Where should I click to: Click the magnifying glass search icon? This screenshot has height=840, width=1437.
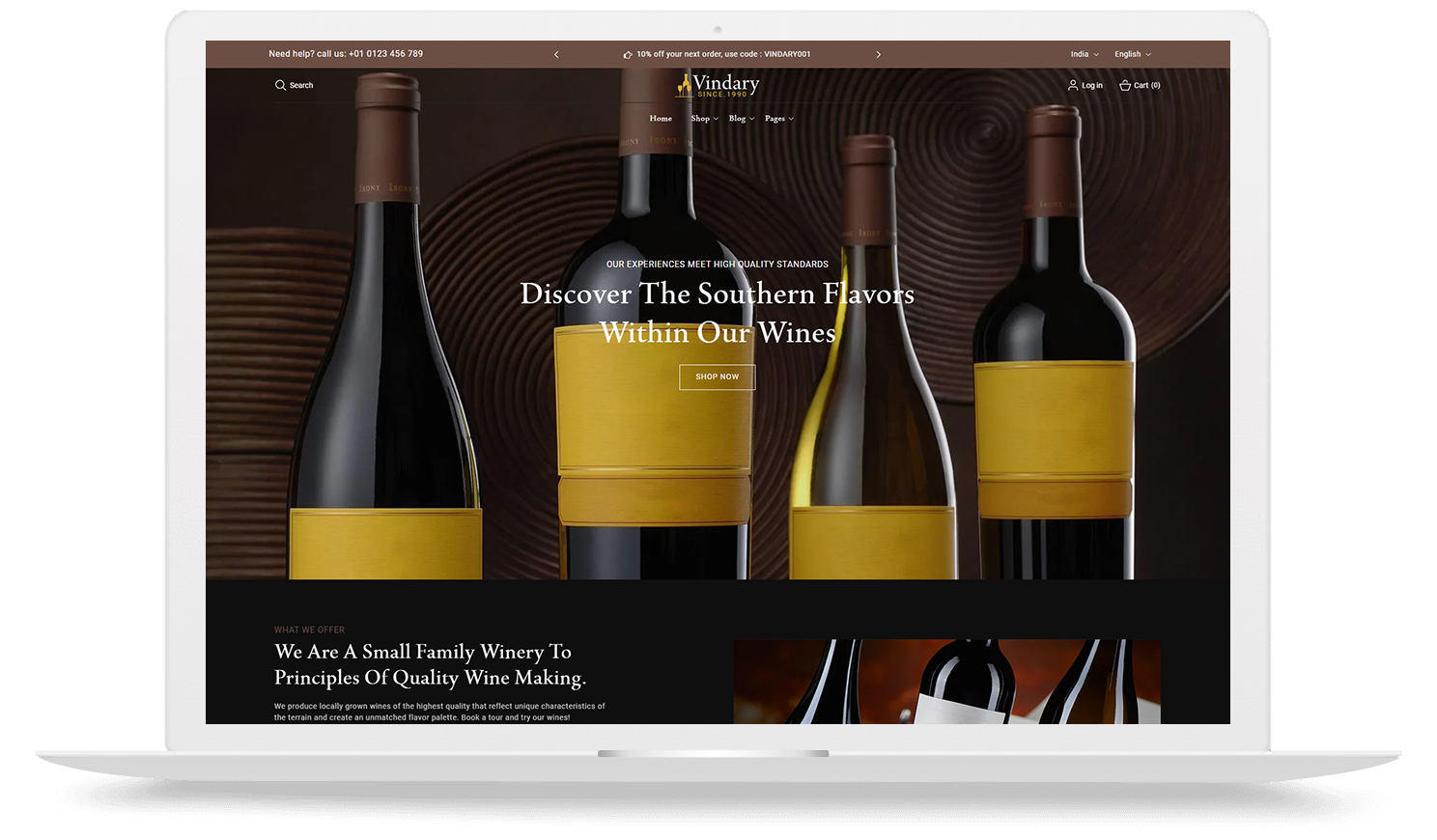point(280,85)
